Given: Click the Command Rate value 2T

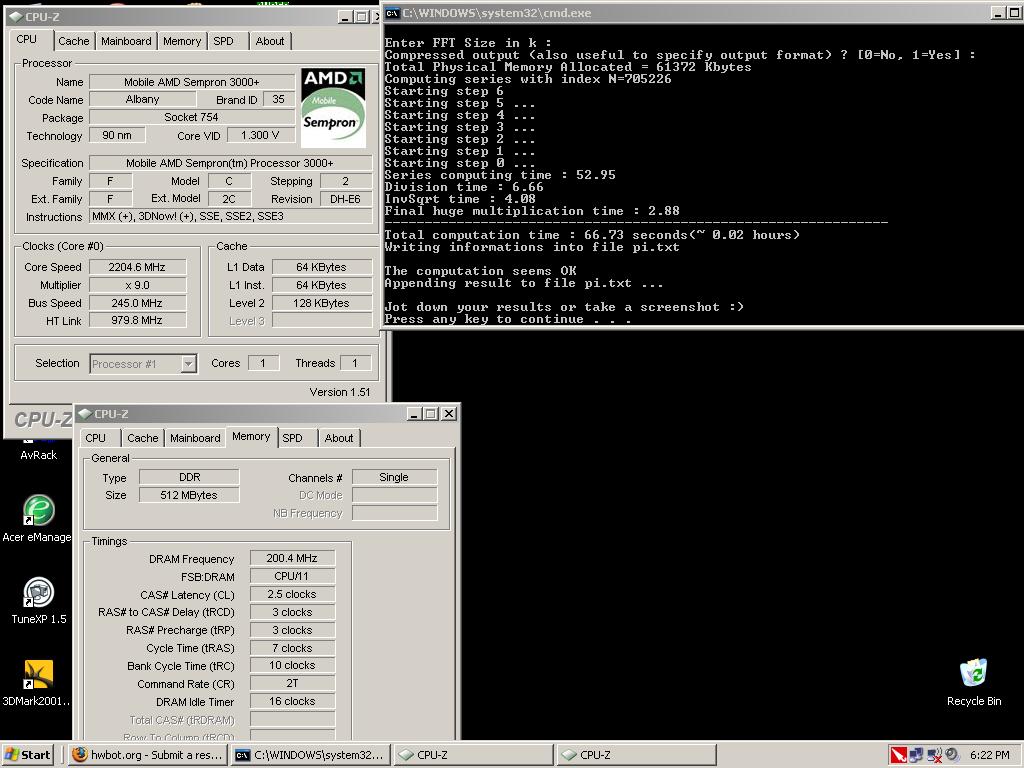Looking at the screenshot, I should [292, 683].
